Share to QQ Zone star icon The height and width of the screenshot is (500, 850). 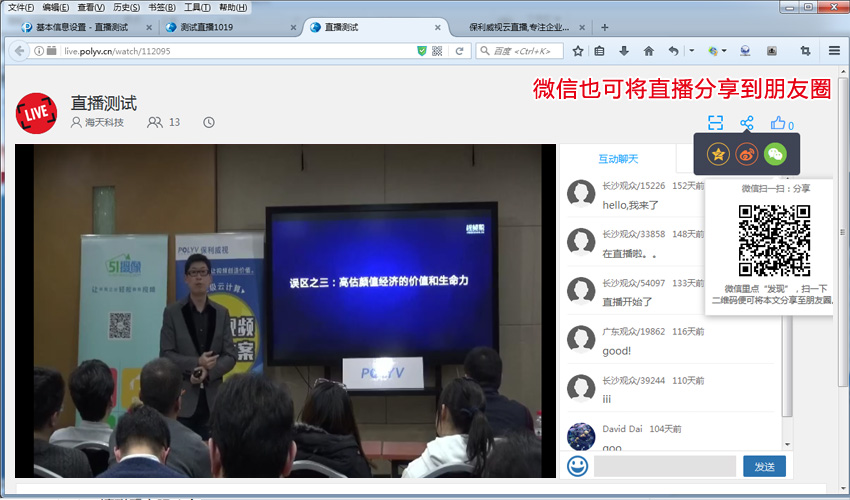(x=718, y=155)
